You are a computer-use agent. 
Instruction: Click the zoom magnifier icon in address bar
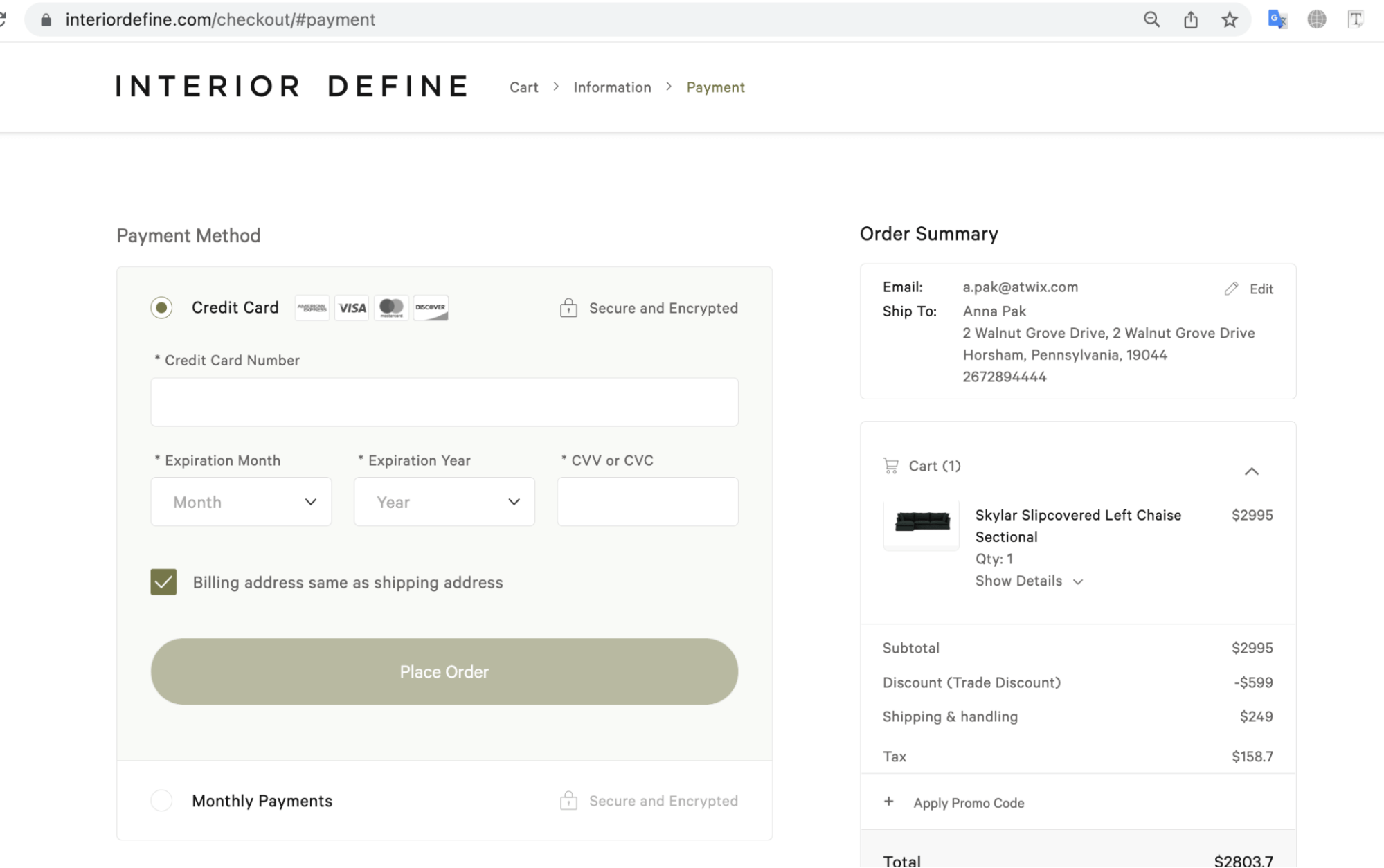[x=1151, y=19]
